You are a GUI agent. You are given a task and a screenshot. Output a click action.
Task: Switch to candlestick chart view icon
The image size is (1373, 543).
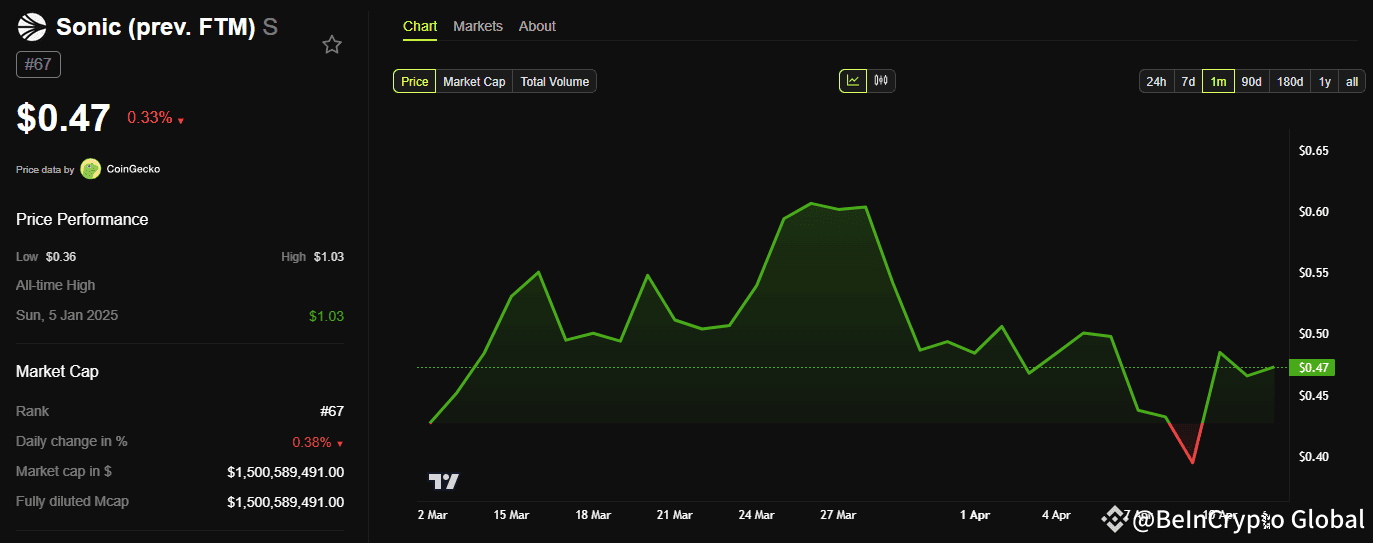tap(881, 81)
